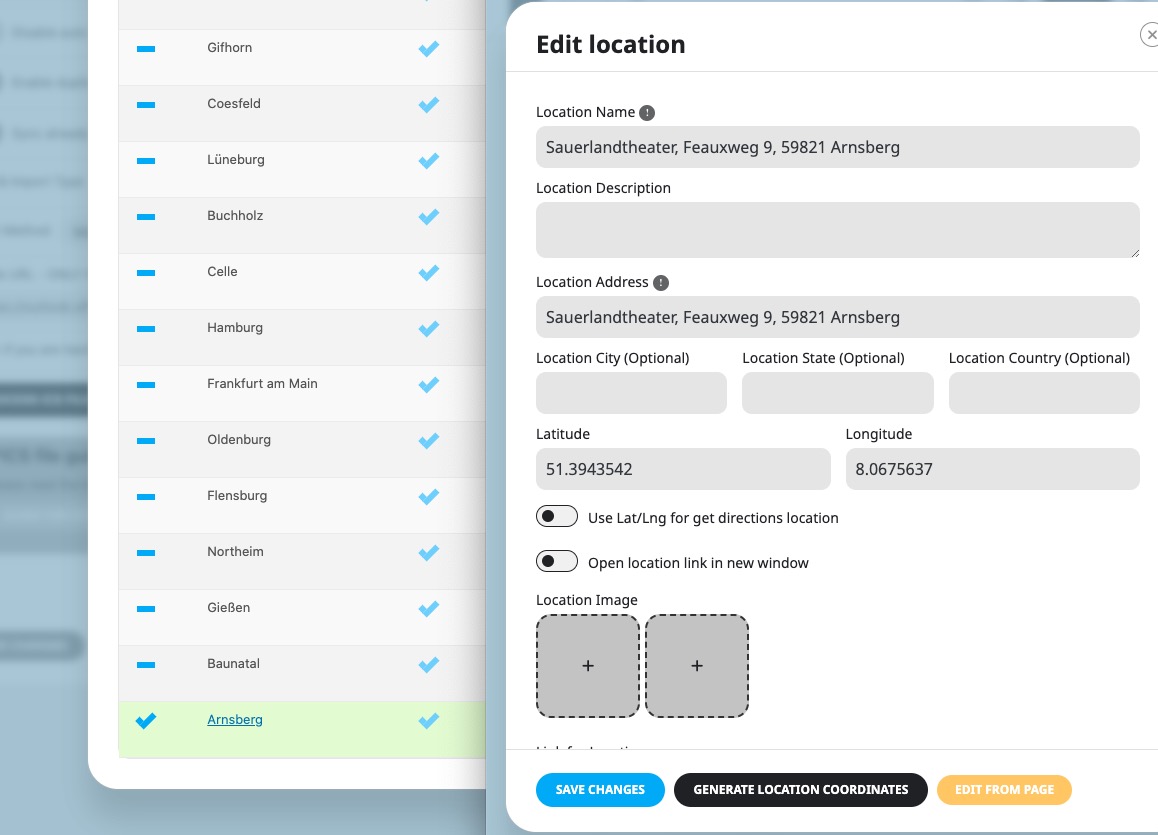Click the minus icon for Frankfurt am Main
The height and width of the screenshot is (835, 1158).
146,385
